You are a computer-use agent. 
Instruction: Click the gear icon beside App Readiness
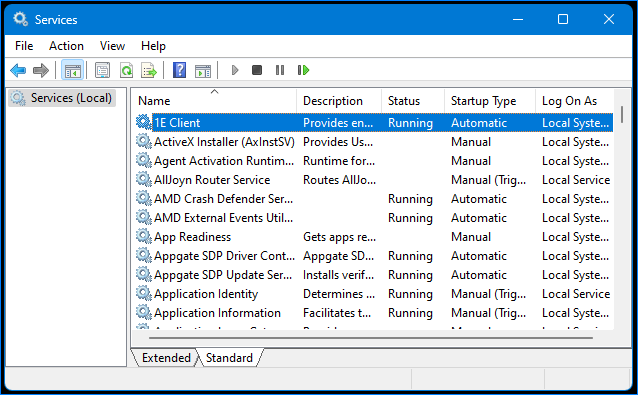[x=144, y=236]
